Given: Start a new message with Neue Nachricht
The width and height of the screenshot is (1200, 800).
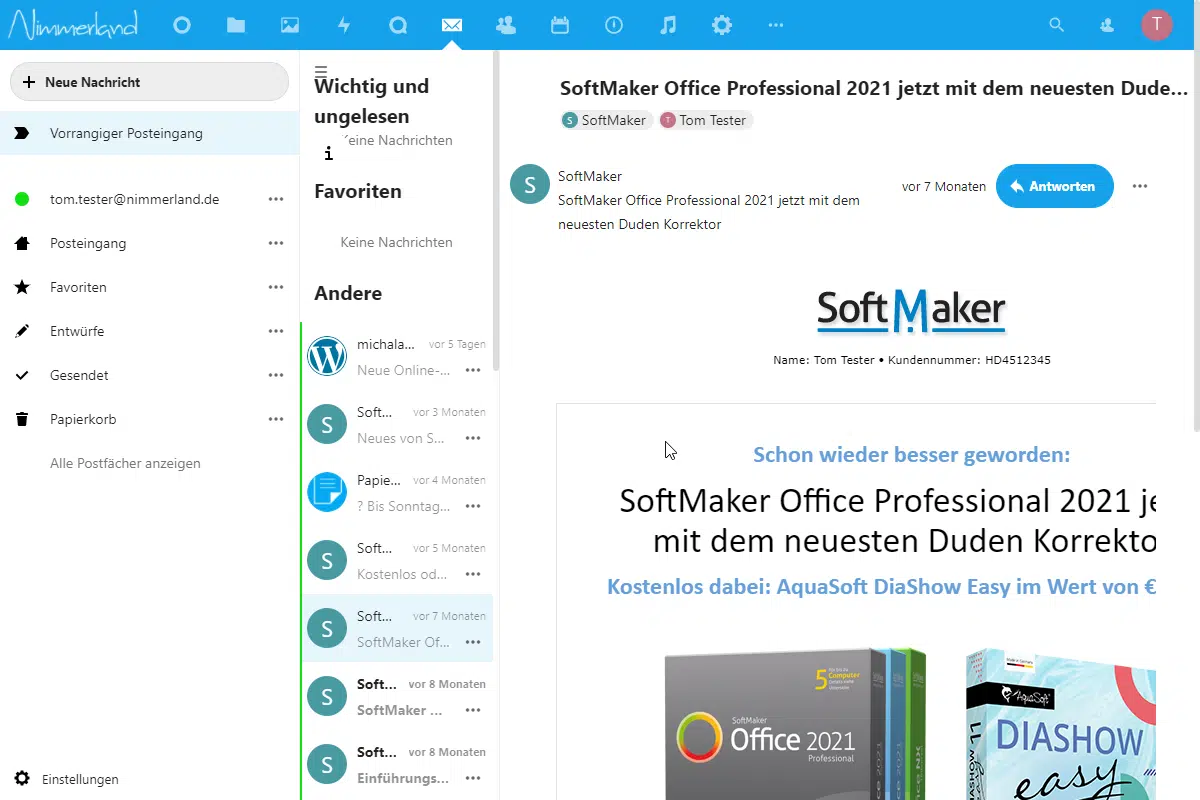Looking at the screenshot, I should click(x=149, y=82).
